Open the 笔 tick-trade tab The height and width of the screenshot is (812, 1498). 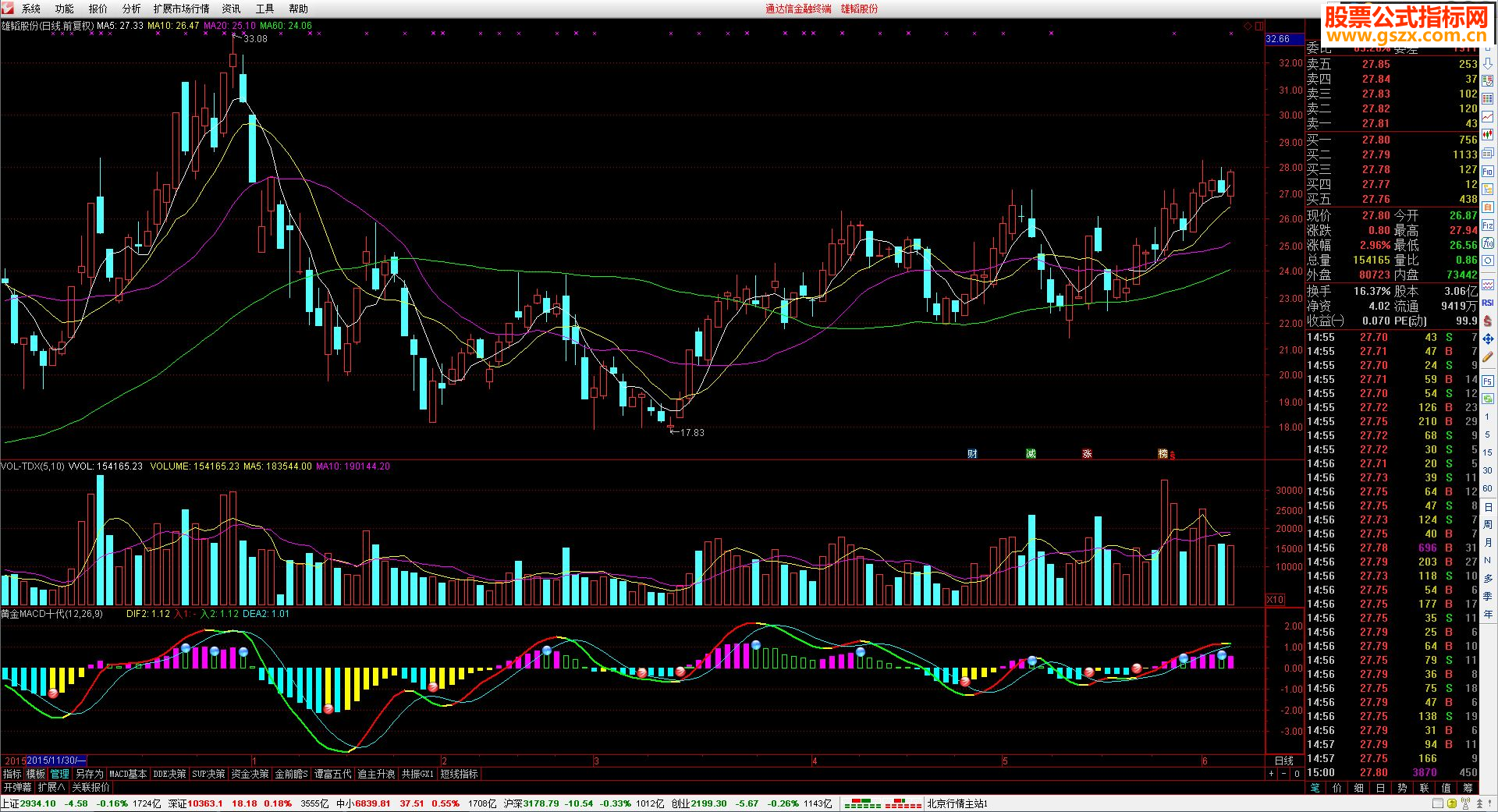click(1315, 788)
